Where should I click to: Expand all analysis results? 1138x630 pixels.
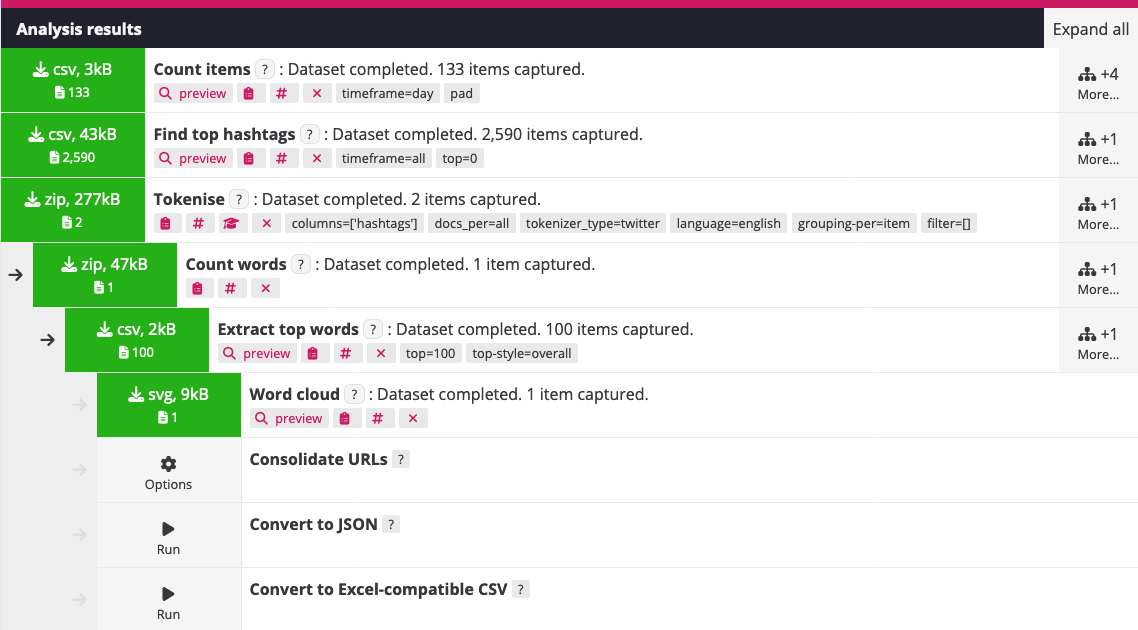click(x=1090, y=29)
